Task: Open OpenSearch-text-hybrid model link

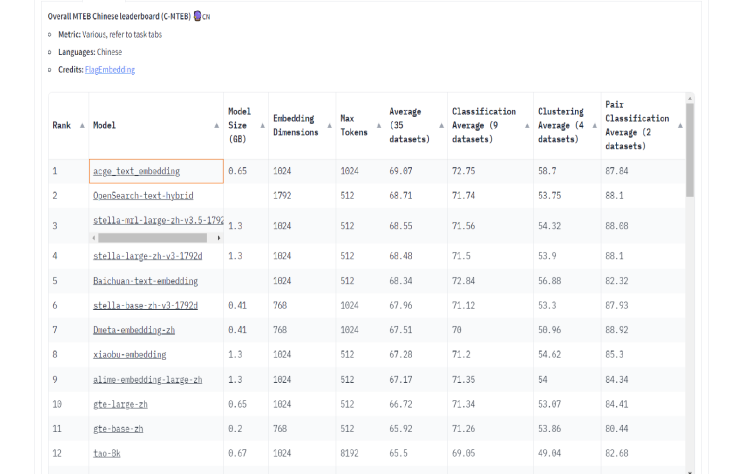Action: pos(143,196)
